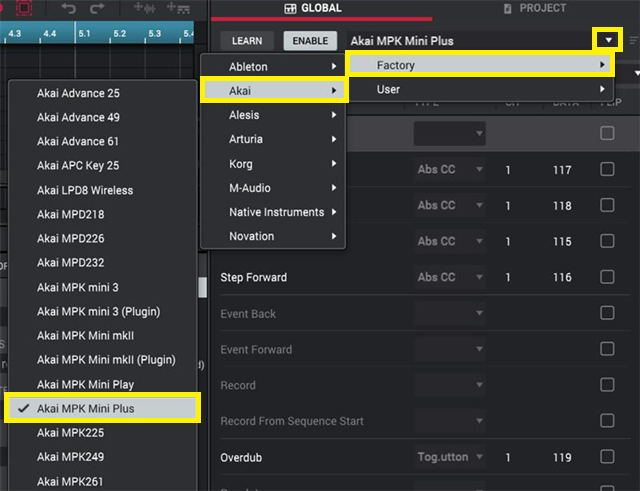This screenshot has height=491, width=640.
Task: Expand the Akai manufacturer submenu
Action: [x=273, y=91]
